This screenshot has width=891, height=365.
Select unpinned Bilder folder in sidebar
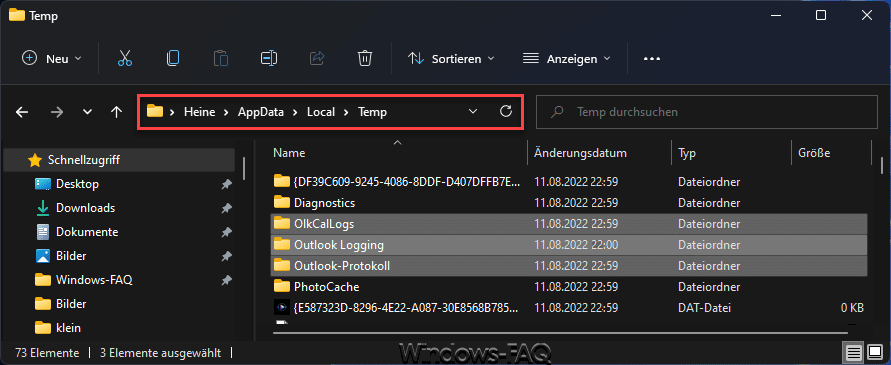pos(71,304)
